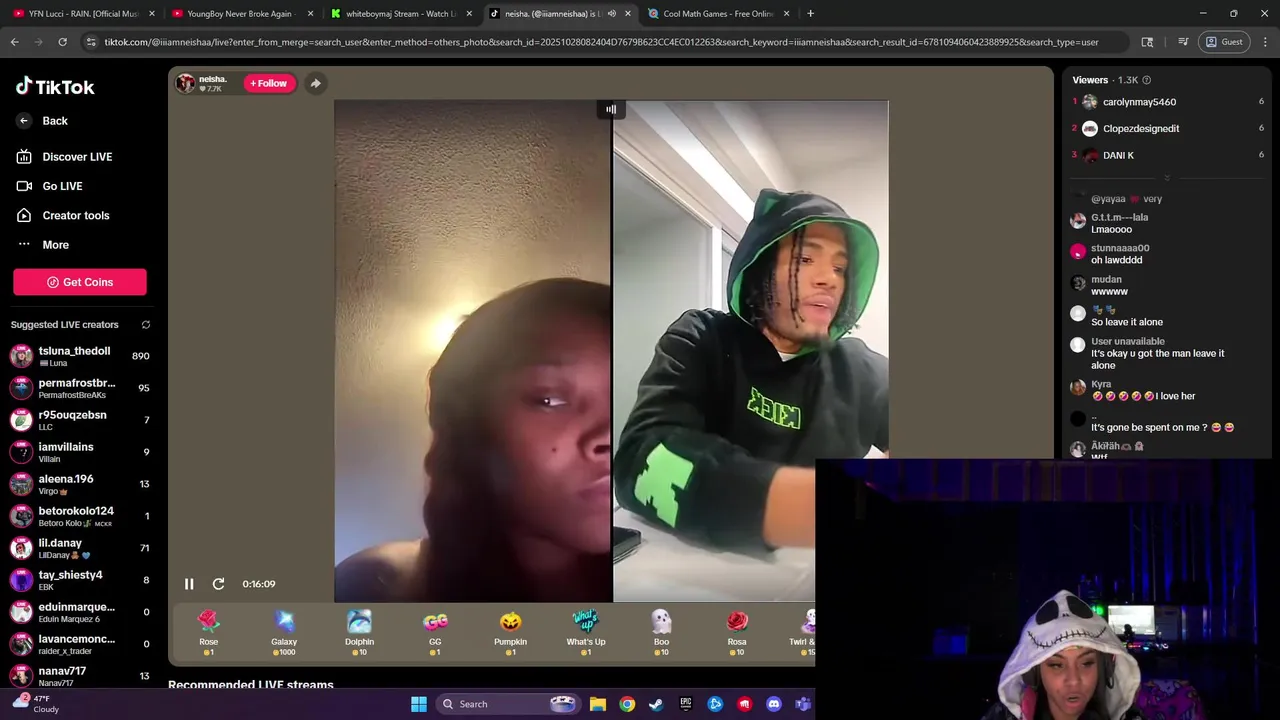Follow neisha. with the Follow button
This screenshot has width=1280, height=720.
tap(270, 83)
